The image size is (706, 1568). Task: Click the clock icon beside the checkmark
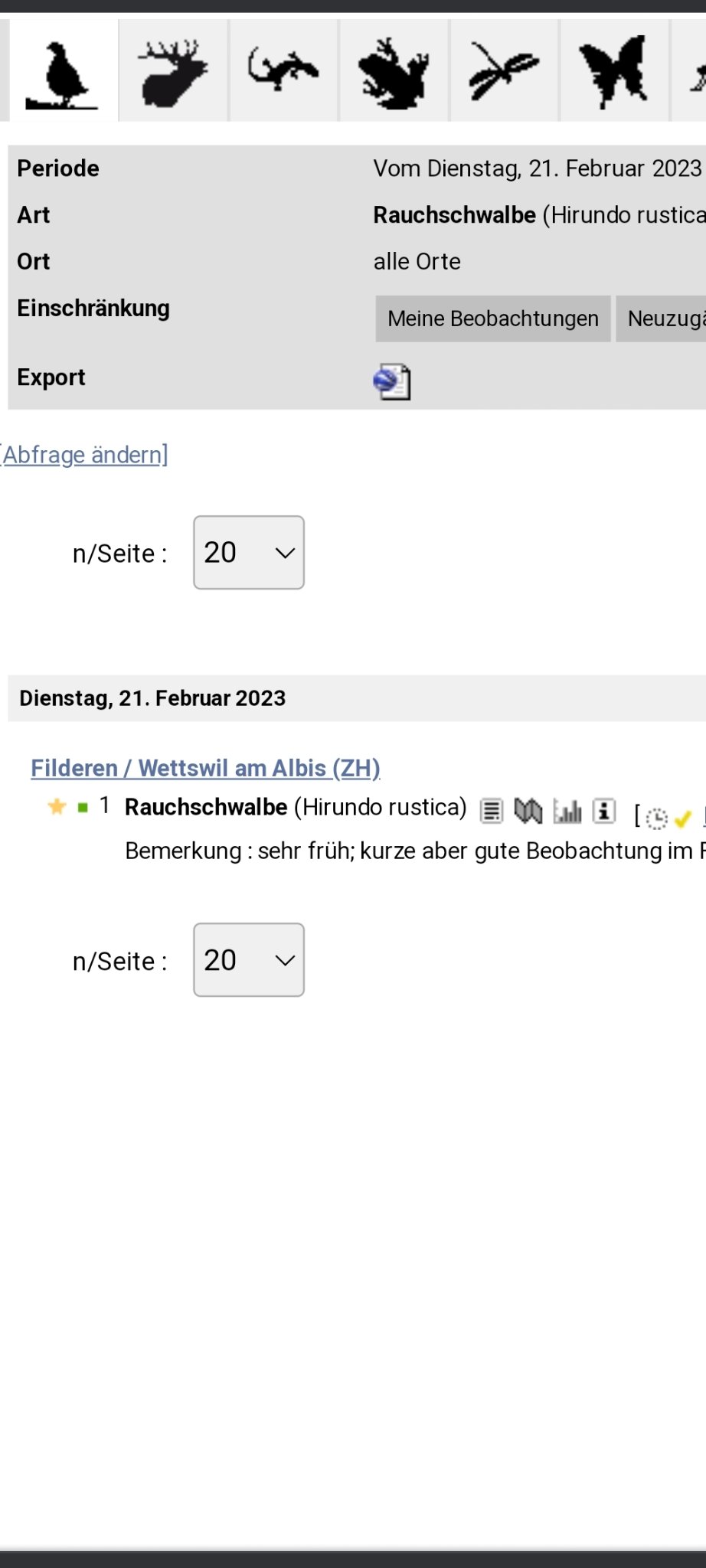656,818
